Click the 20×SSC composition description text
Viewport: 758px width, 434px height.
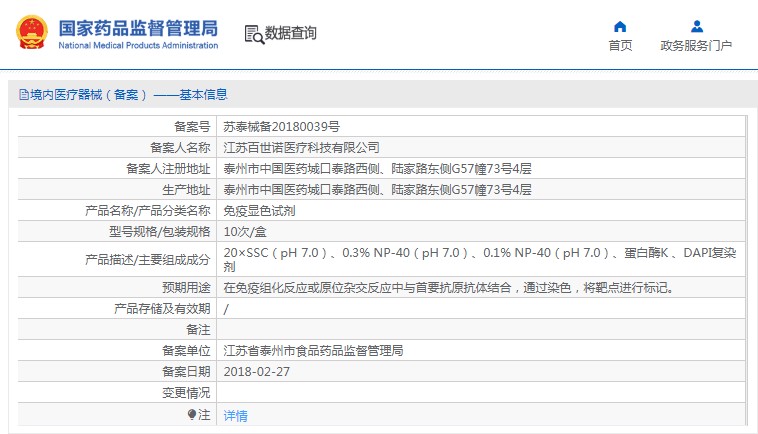480,259
